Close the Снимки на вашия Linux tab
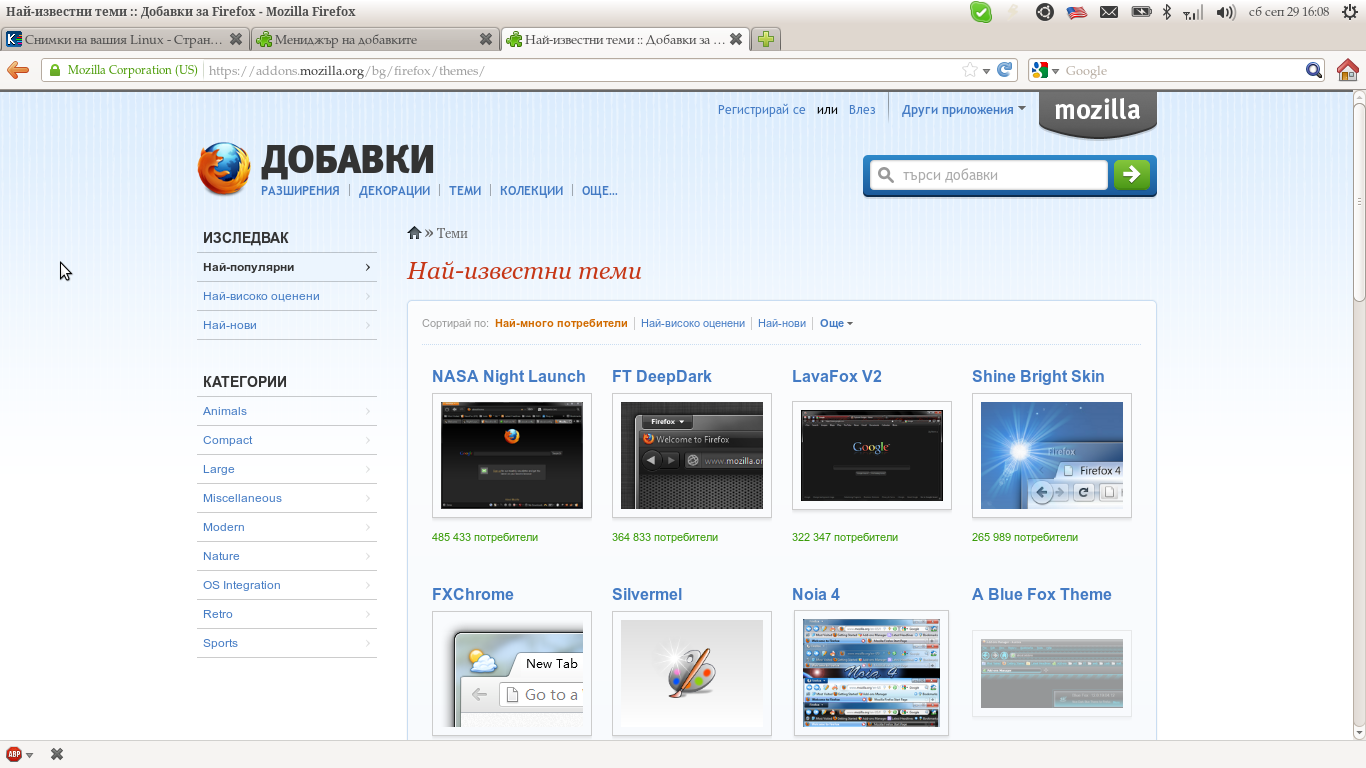Image resolution: width=1366 pixels, height=768 pixels. point(236,39)
